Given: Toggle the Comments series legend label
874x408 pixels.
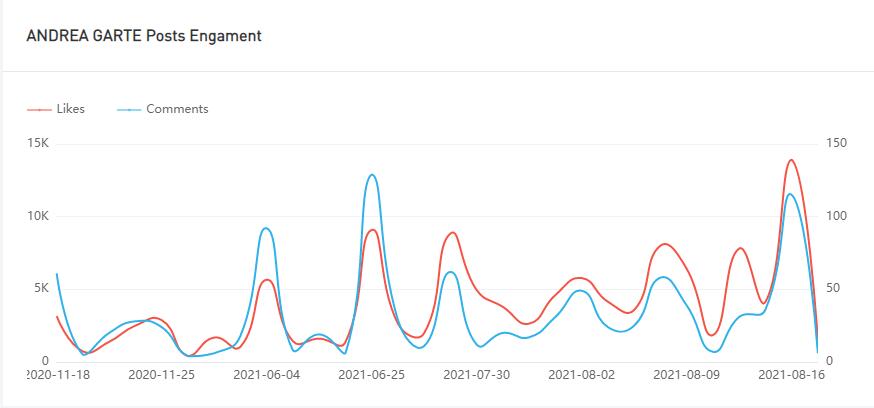Looking at the screenshot, I should (x=177, y=109).
